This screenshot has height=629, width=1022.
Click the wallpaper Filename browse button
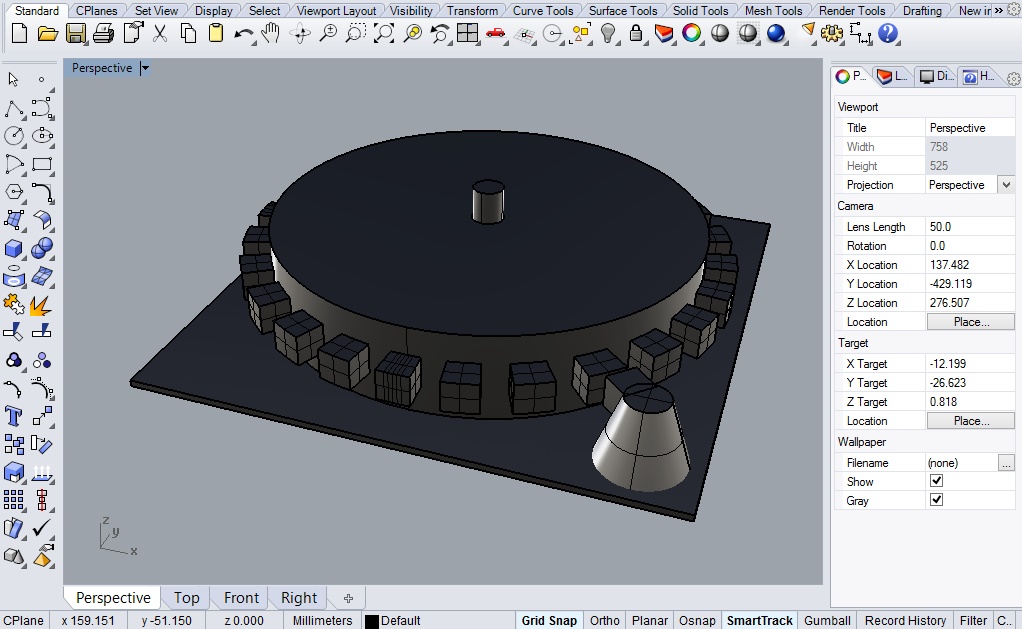point(1006,463)
